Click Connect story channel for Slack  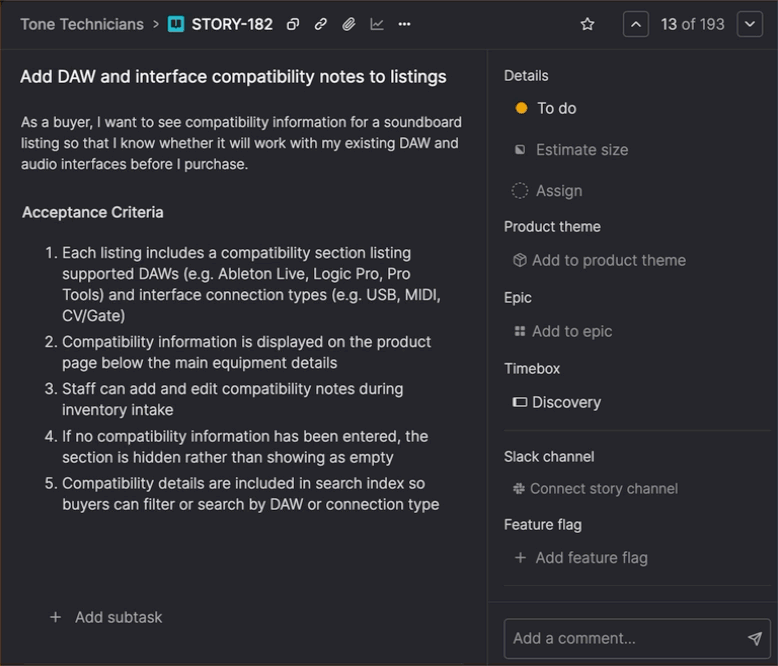595,488
